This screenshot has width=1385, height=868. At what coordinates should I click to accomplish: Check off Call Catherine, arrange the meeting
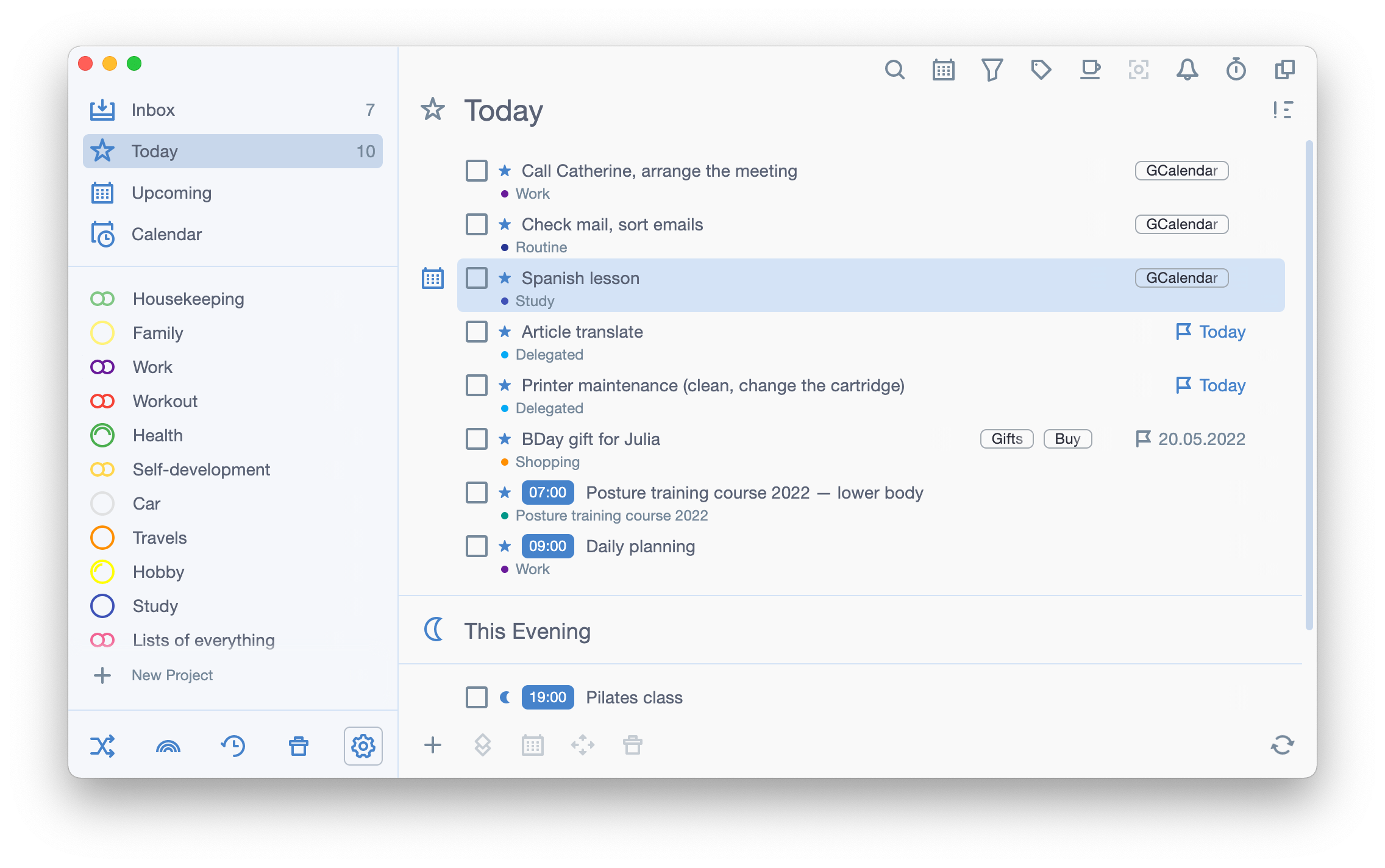tap(477, 171)
